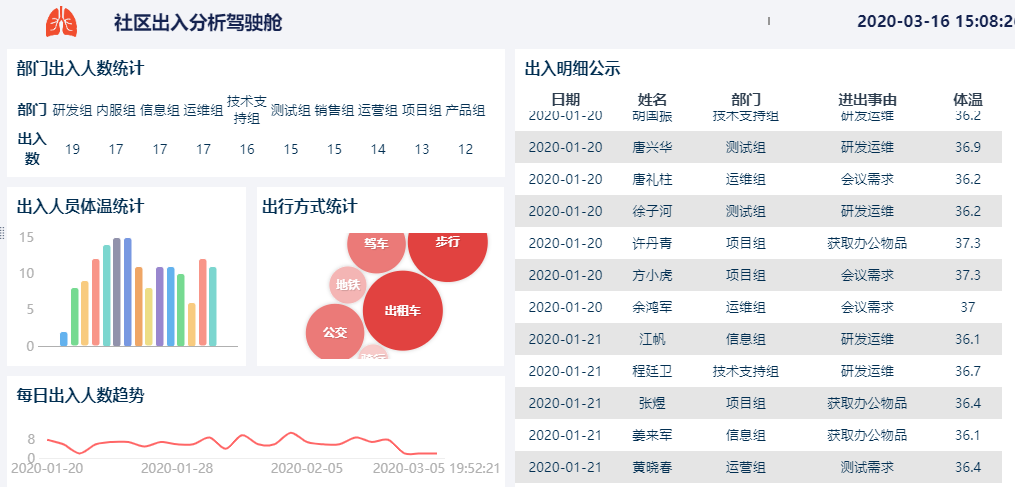Viewport: 1015px width, 487px height.
Task: Click the 2020-01-28 trend axis label
Action: [177, 468]
